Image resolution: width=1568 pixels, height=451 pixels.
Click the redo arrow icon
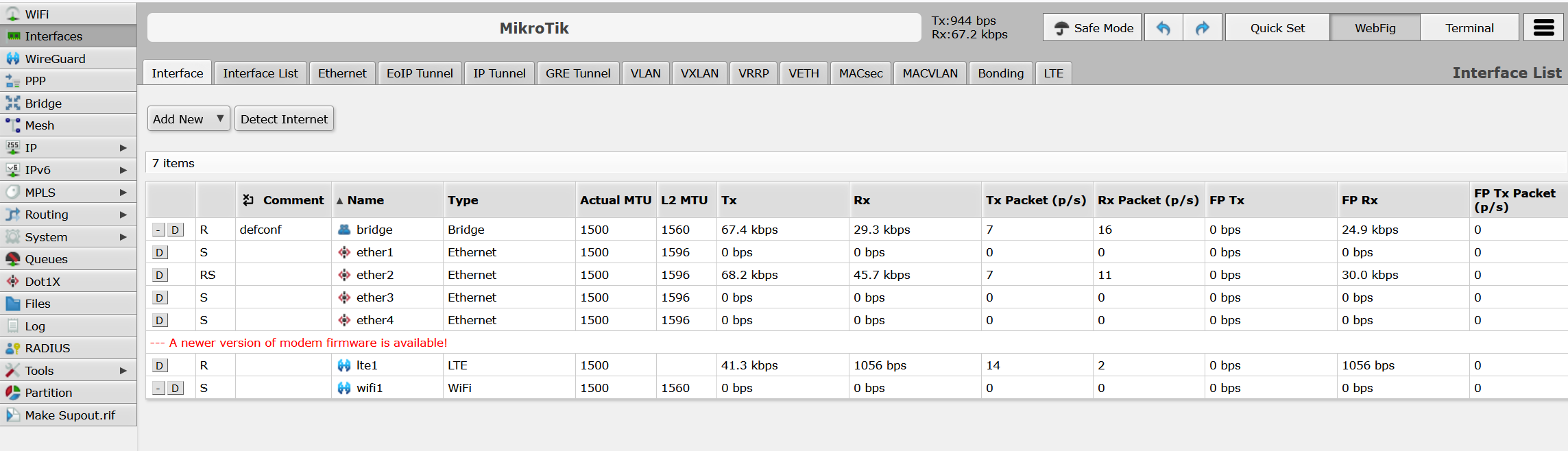[x=1203, y=28]
